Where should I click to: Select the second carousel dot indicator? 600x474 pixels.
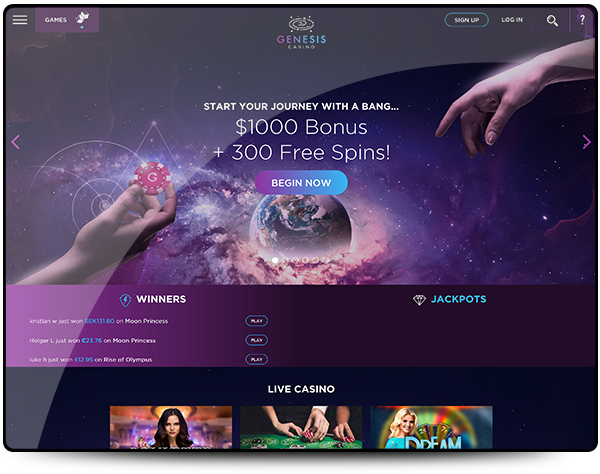tap(285, 260)
